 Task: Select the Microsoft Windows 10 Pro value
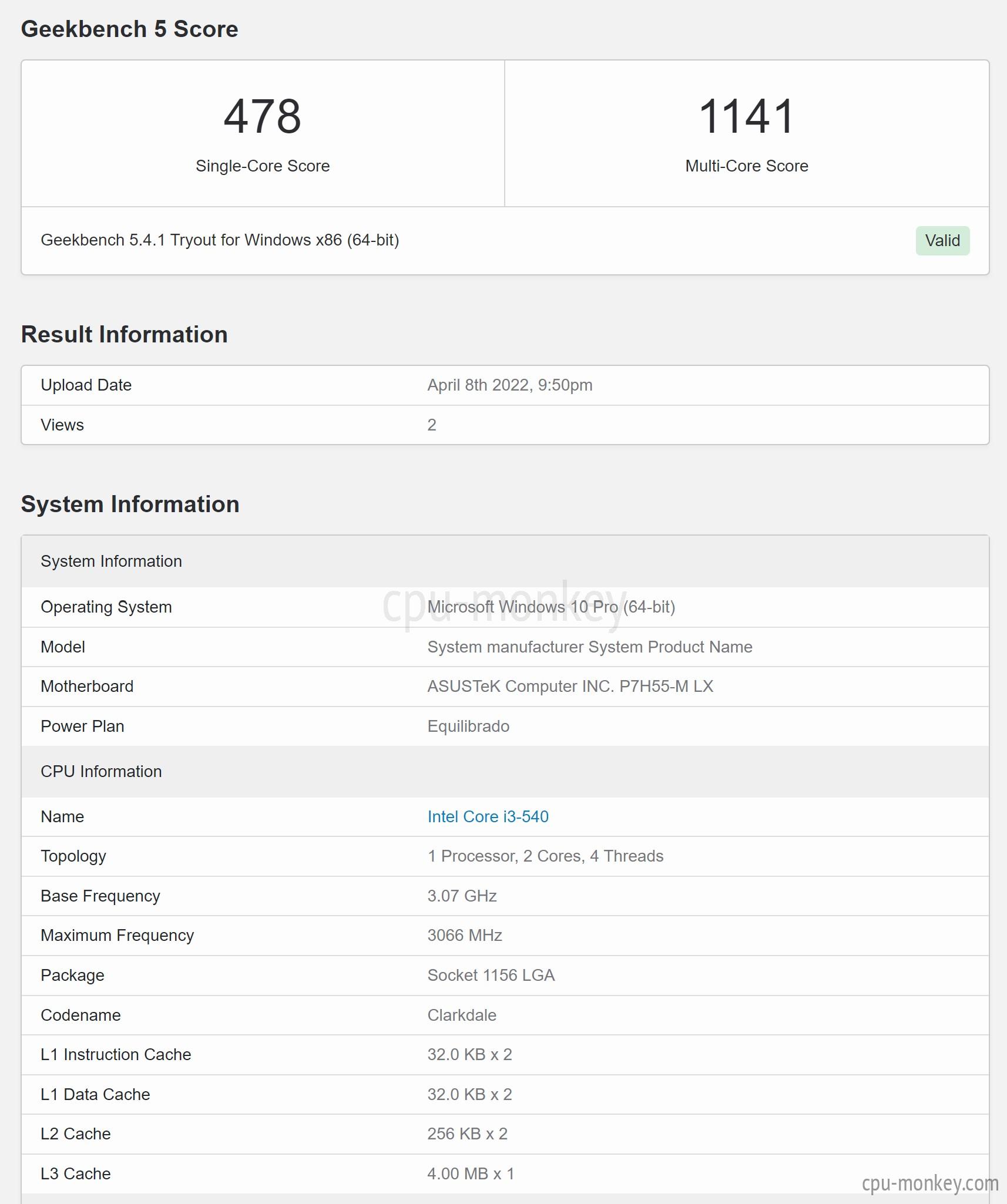(551, 607)
